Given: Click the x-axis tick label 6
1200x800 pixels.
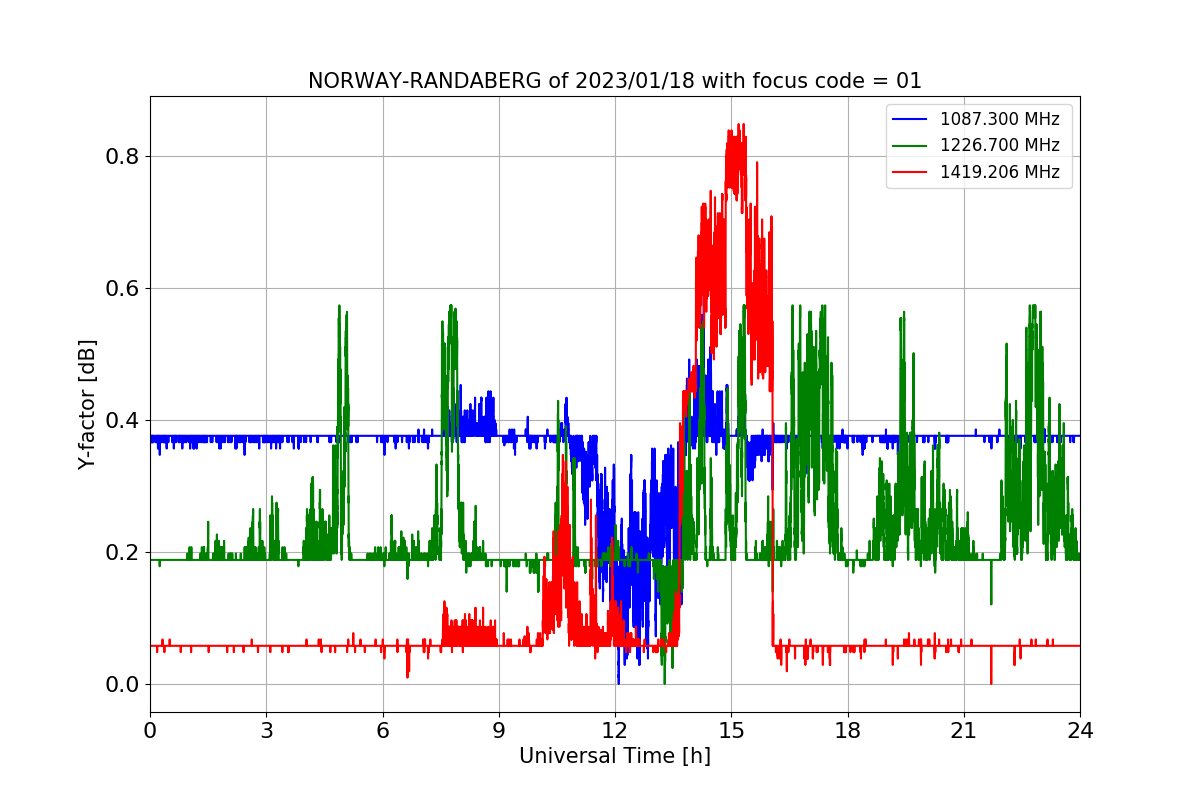Looking at the screenshot, I should [x=382, y=729].
